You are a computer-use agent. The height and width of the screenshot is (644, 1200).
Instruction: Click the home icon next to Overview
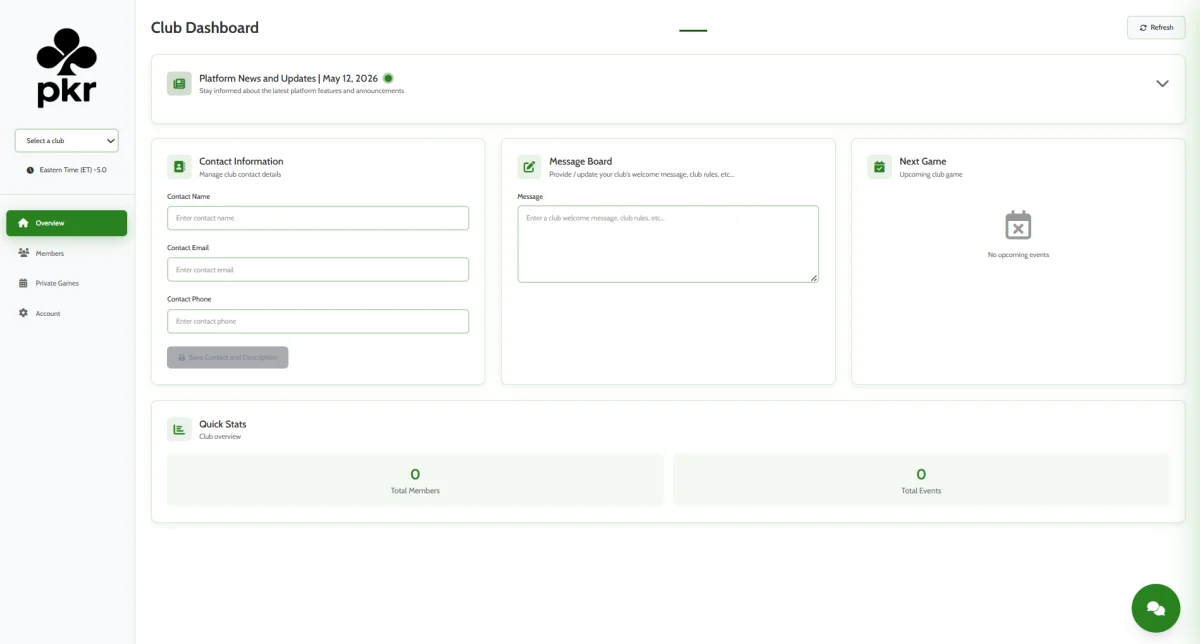point(23,223)
